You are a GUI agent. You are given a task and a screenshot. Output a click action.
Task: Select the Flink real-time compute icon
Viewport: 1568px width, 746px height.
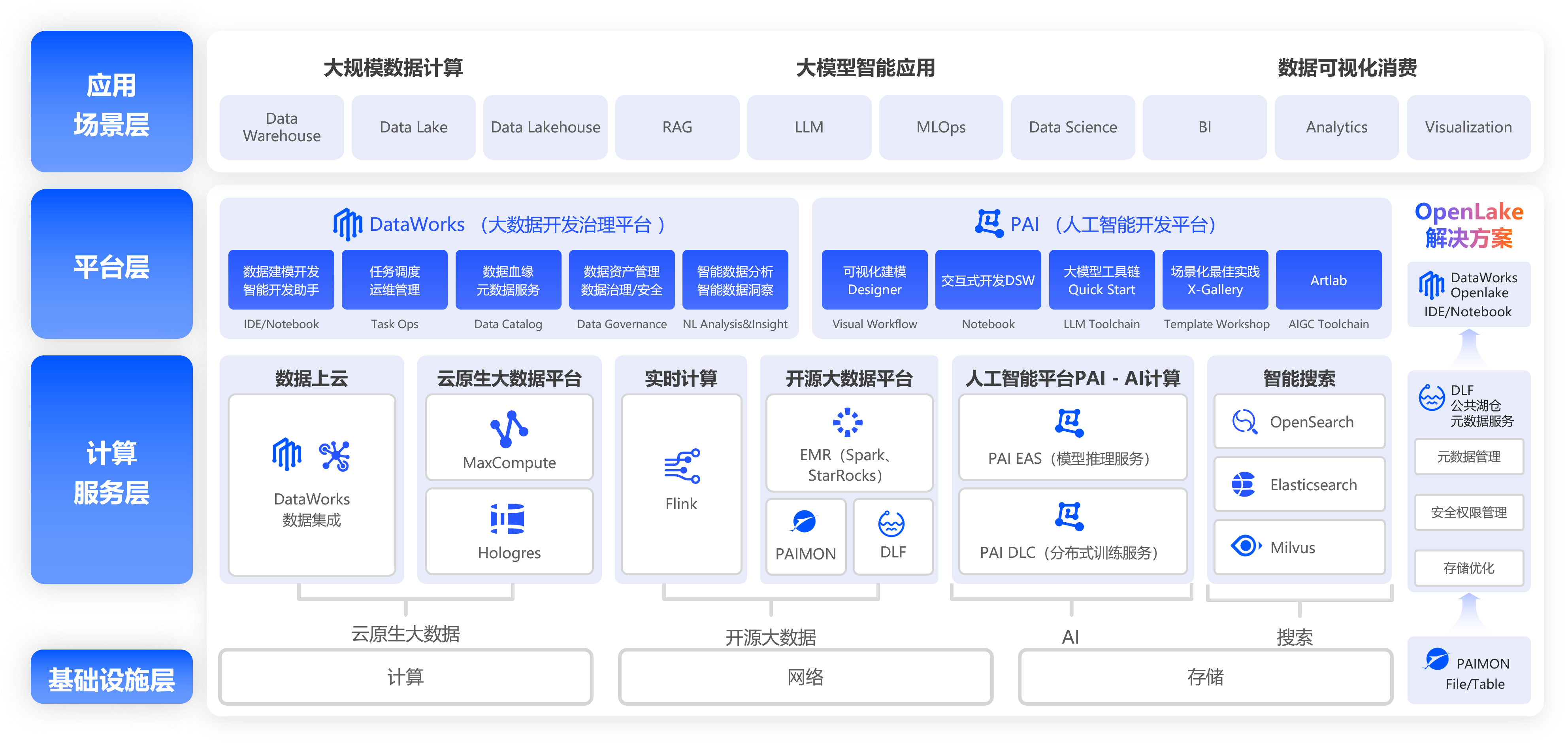[x=682, y=466]
